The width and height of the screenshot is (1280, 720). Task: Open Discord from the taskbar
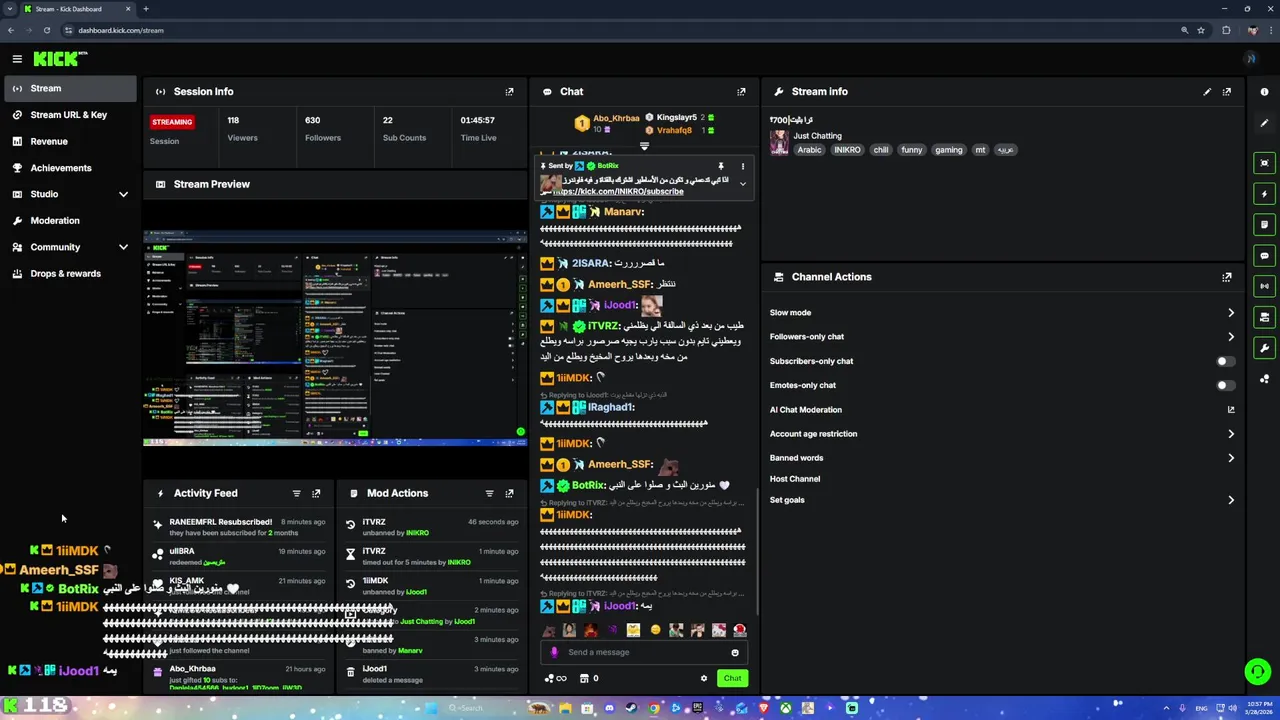click(608, 708)
